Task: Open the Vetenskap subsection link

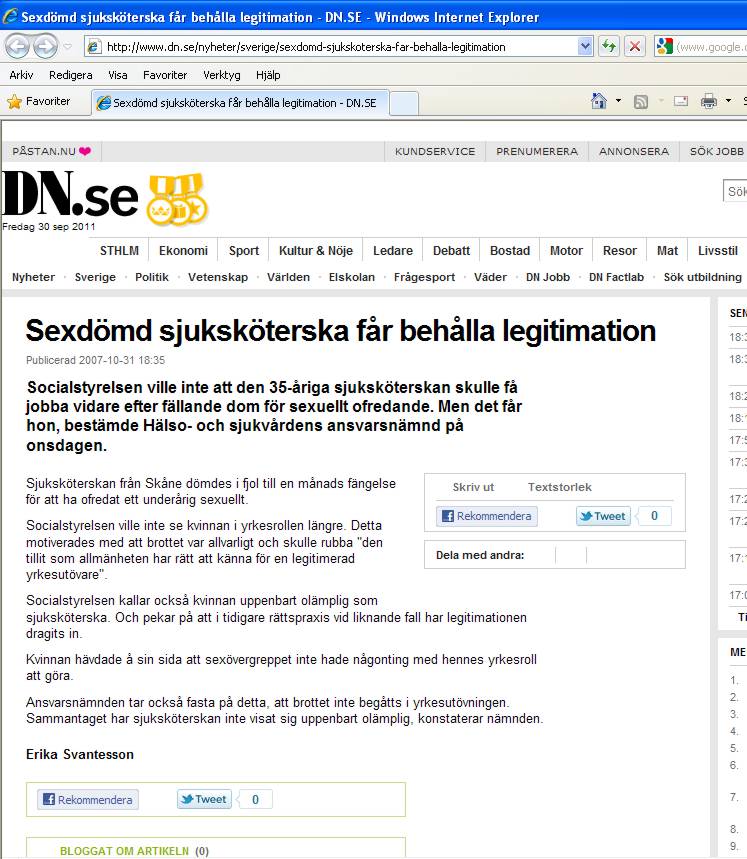Action: [x=218, y=277]
